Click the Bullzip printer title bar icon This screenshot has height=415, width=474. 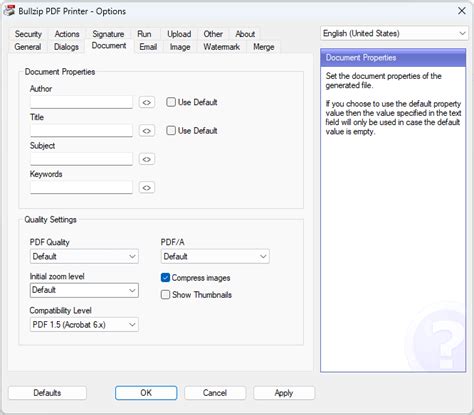tap(9, 11)
